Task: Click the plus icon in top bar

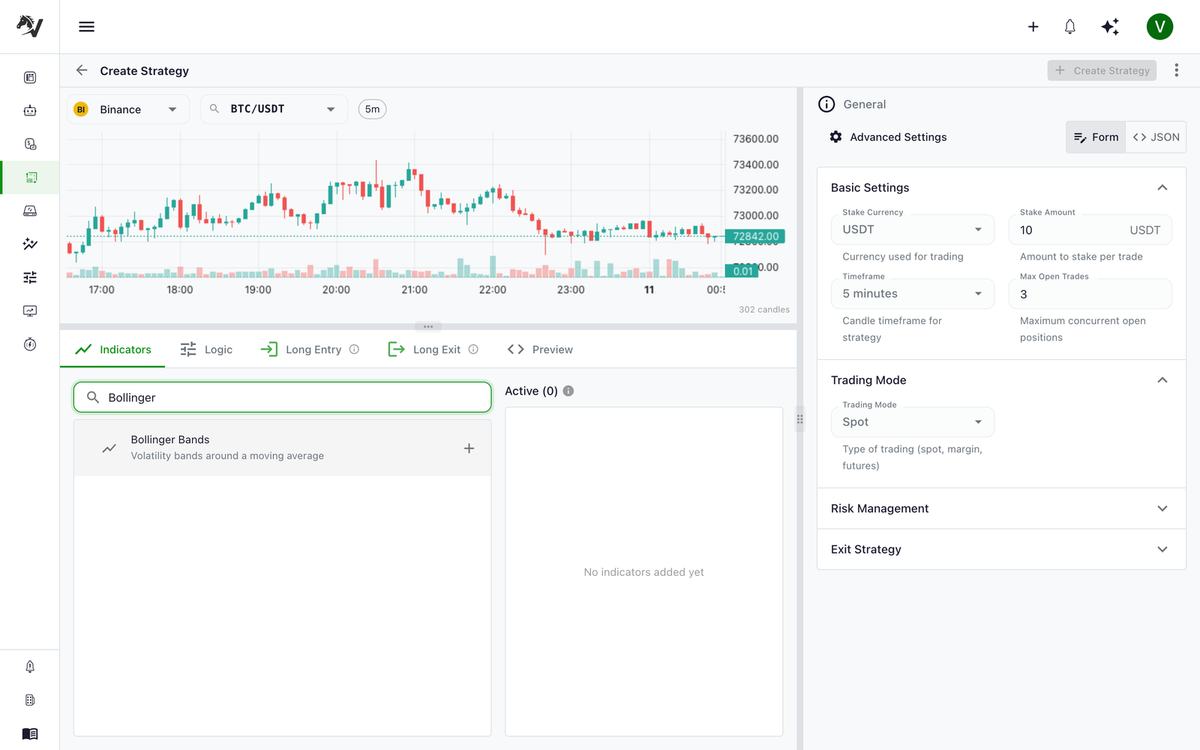Action: [1033, 27]
